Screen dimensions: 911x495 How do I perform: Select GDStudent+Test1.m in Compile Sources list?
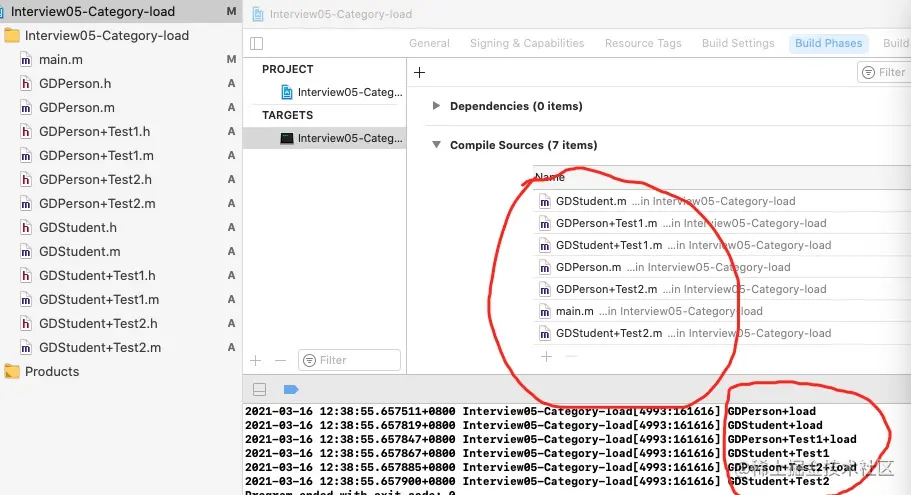pyautogui.click(x=722, y=245)
